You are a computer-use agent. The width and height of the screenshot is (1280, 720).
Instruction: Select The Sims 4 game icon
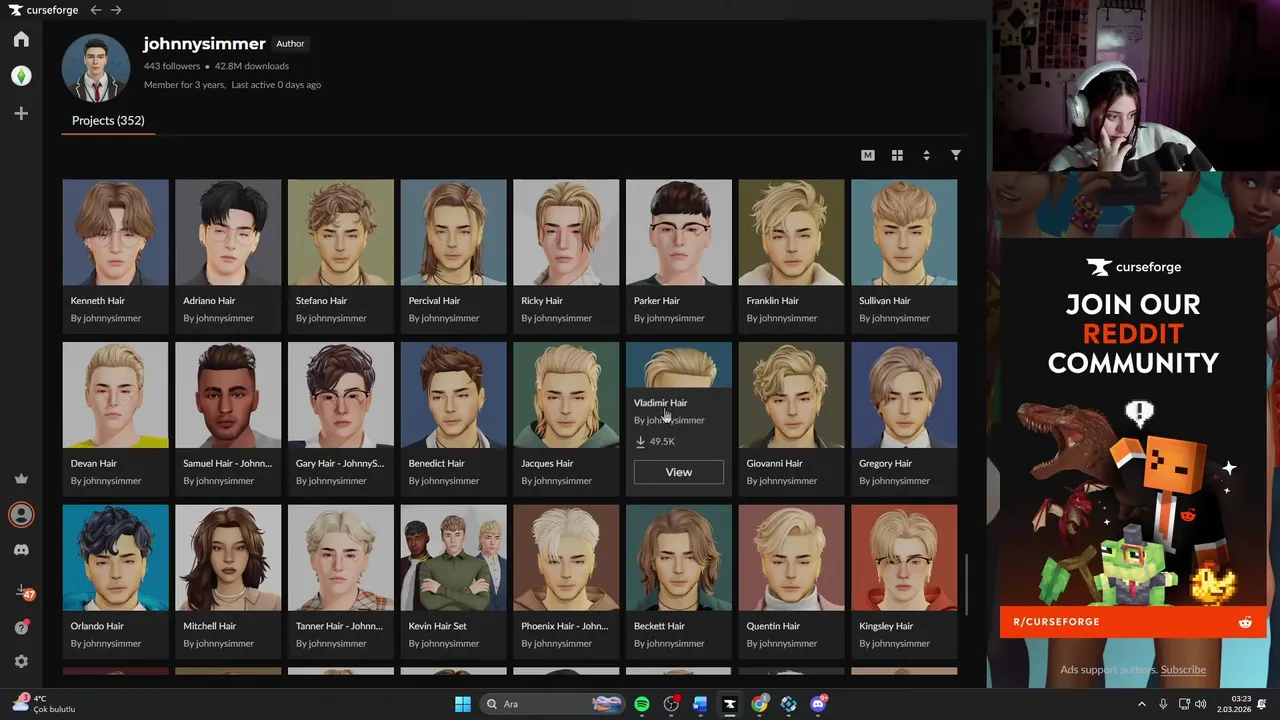click(21, 76)
